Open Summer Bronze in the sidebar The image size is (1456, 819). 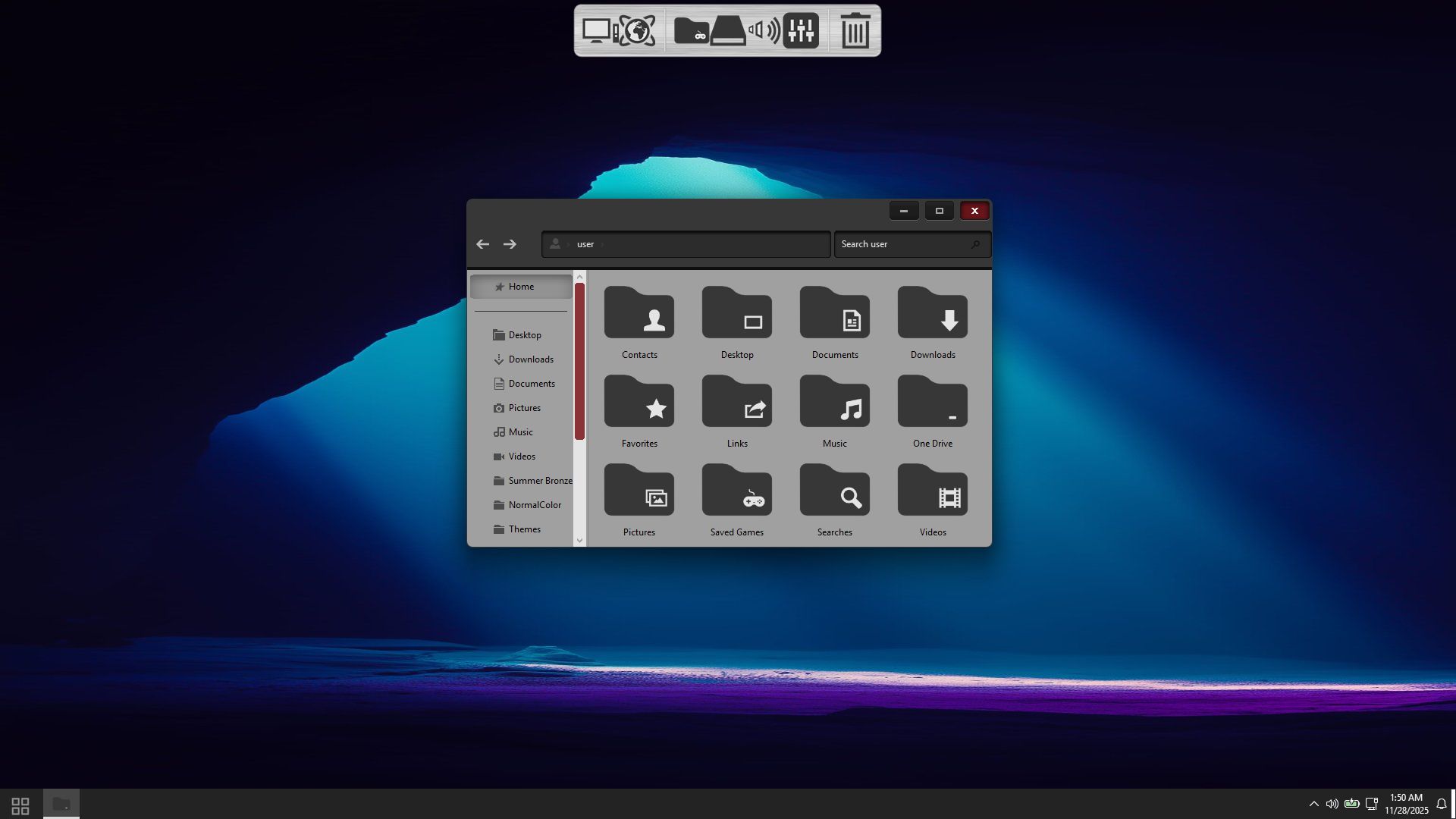[539, 481]
